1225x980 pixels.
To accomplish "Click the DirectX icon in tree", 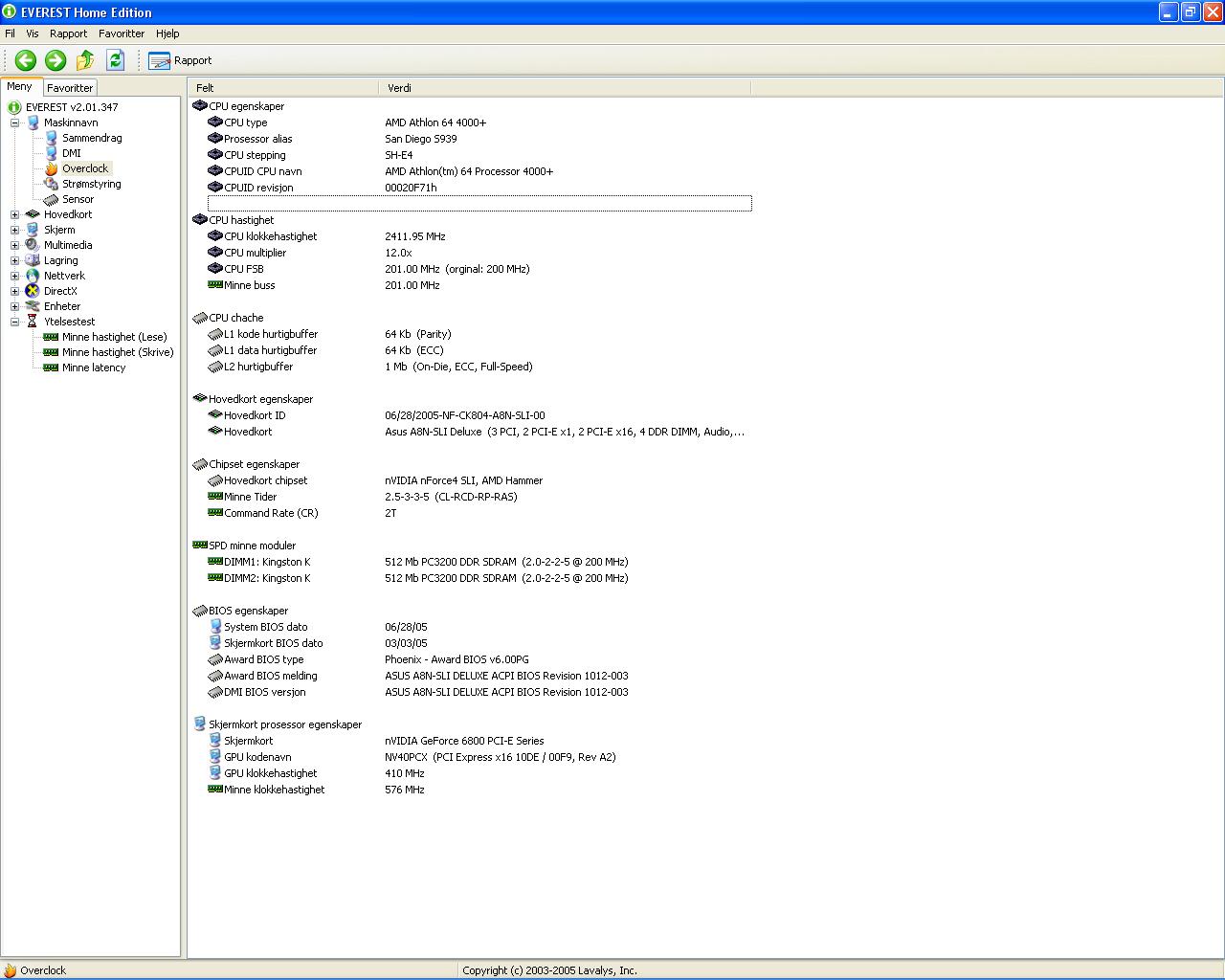I will [33, 291].
